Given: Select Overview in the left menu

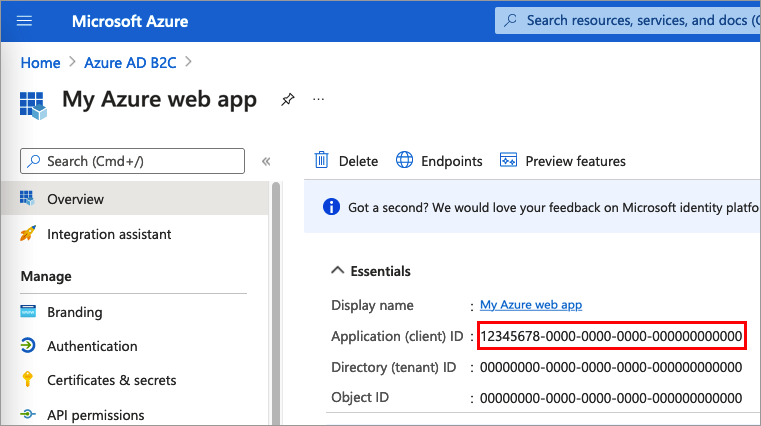Looking at the screenshot, I should [75, 199].
